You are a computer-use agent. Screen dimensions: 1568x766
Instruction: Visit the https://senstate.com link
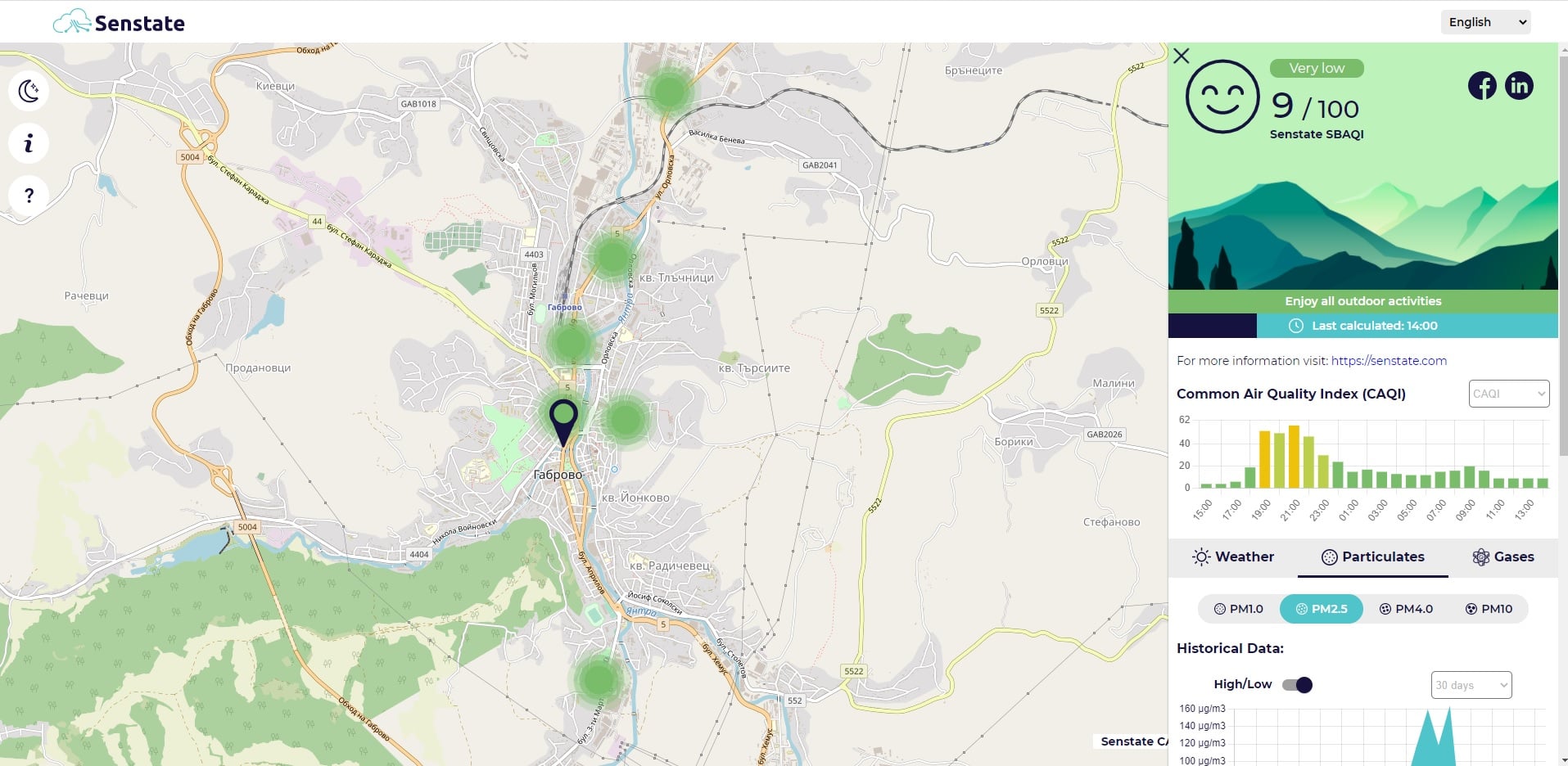(x=1389, y=361)
